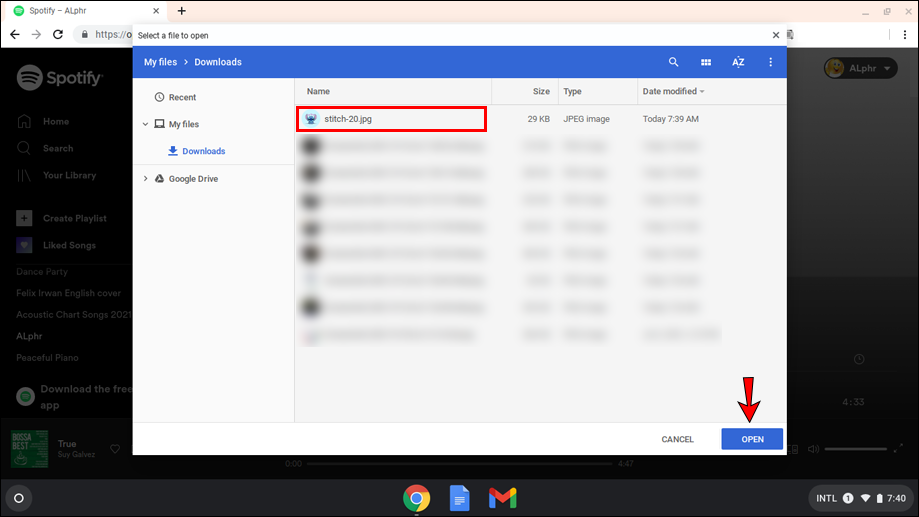Go to My files in breadcrumb
The height and width of the screenshot is (517, 919).
coord(160,62)
